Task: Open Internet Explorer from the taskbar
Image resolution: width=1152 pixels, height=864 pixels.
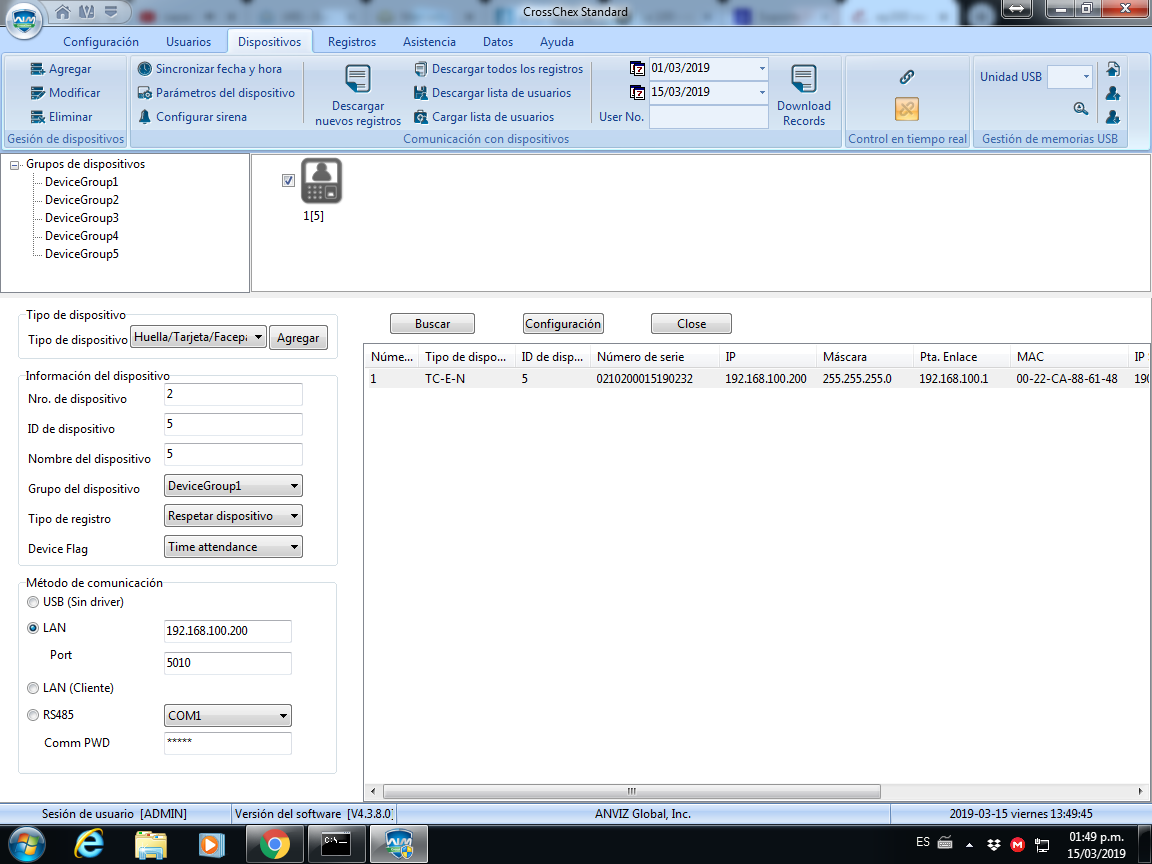Action: tap(89, 844)
